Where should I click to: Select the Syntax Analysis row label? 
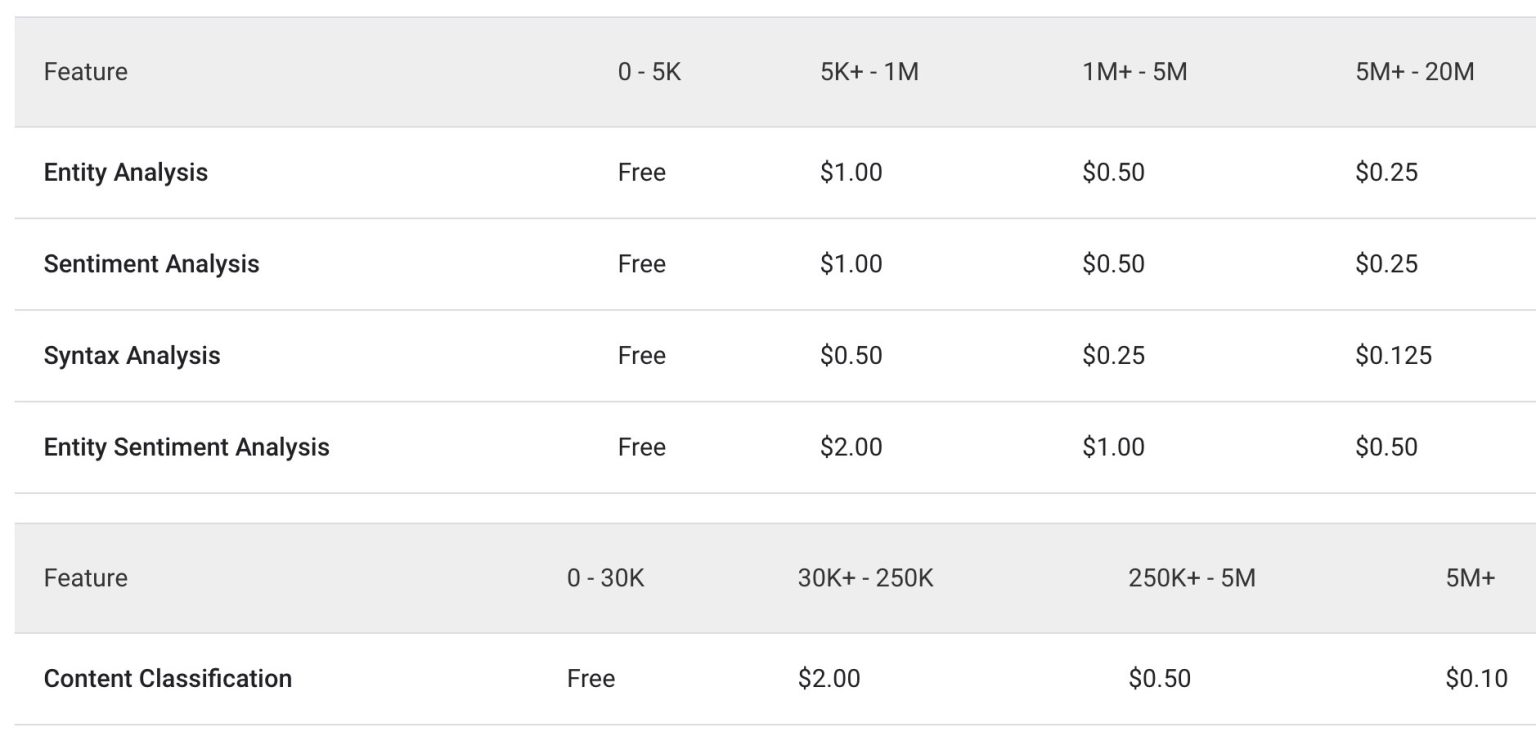point(132,356)
